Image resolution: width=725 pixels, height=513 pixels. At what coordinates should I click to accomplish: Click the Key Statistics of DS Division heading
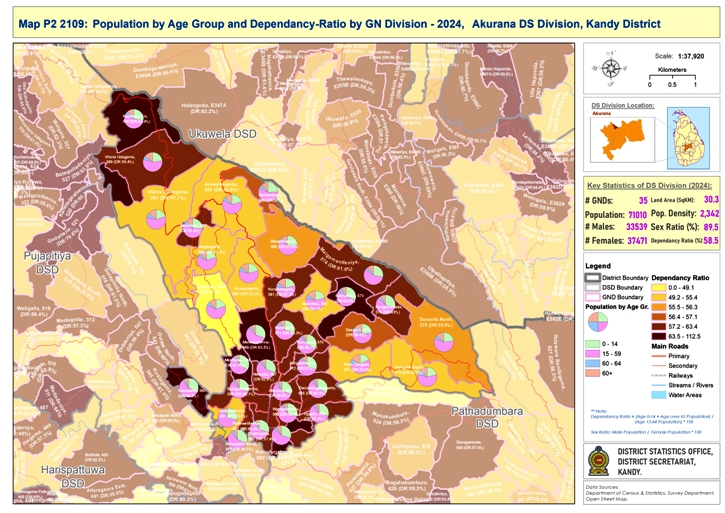tap(650, 185)
